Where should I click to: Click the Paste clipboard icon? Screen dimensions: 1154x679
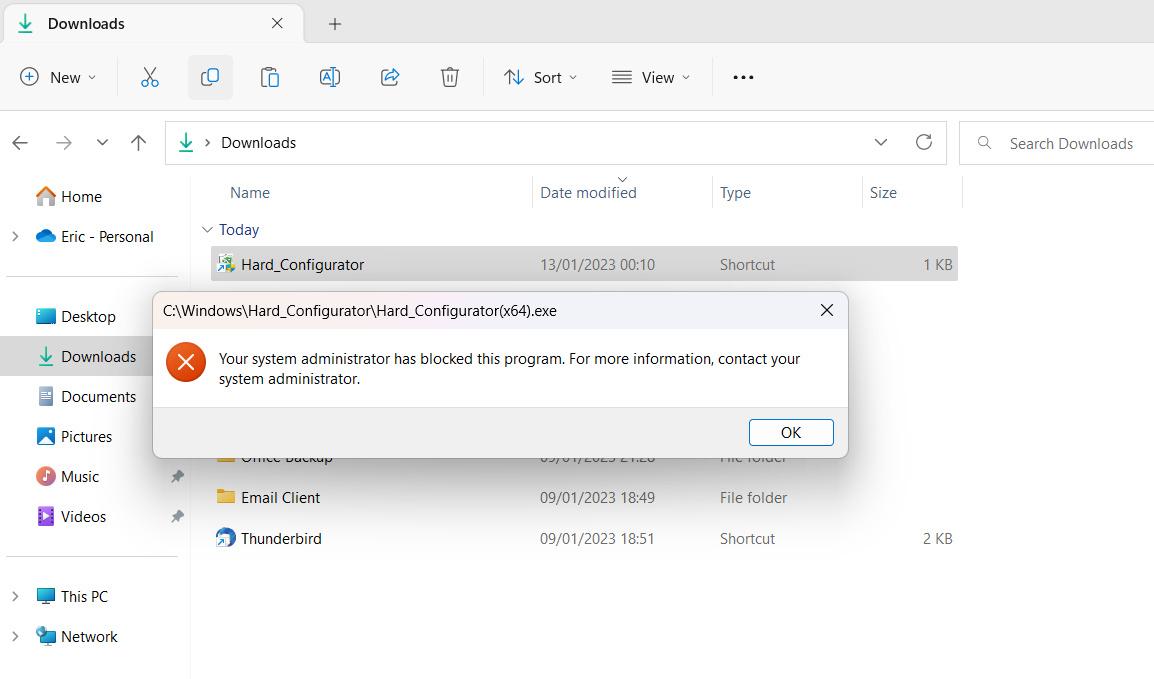coord(269,77)
